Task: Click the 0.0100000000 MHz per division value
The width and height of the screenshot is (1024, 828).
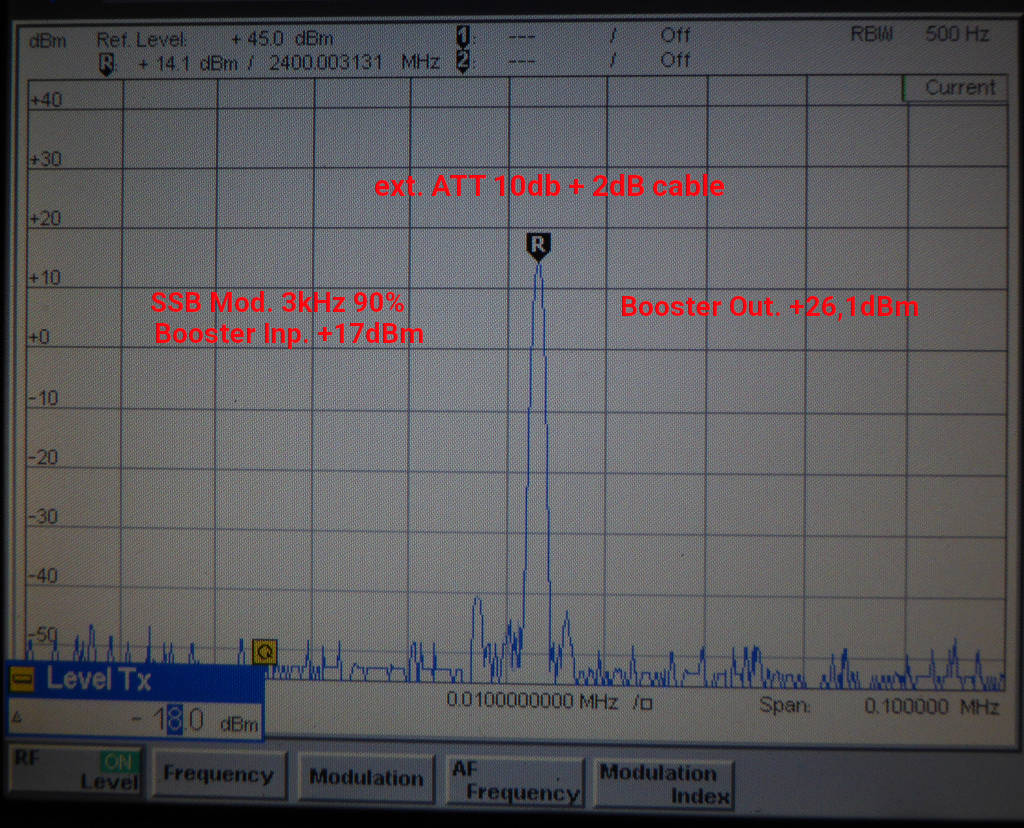Action: click(532, 701)
